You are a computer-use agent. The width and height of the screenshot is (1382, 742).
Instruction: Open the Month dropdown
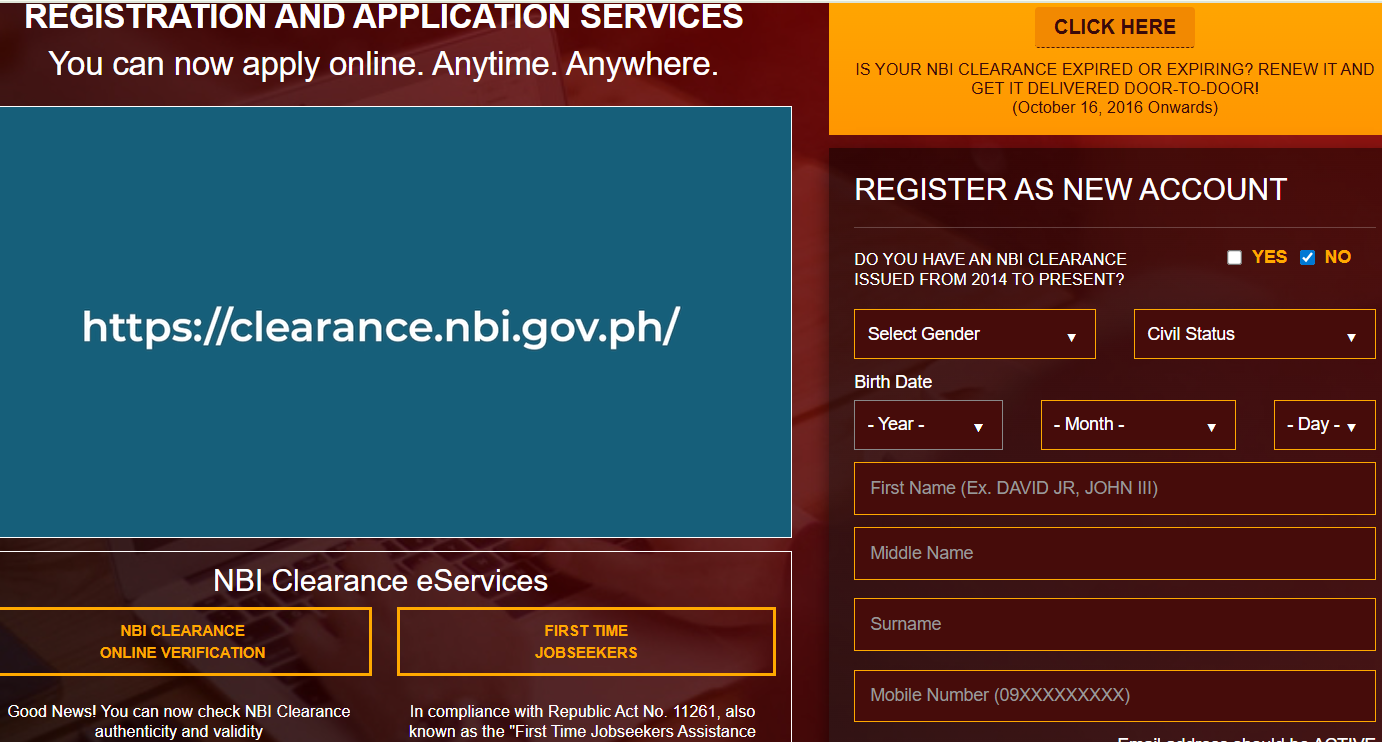(1137, 424)
